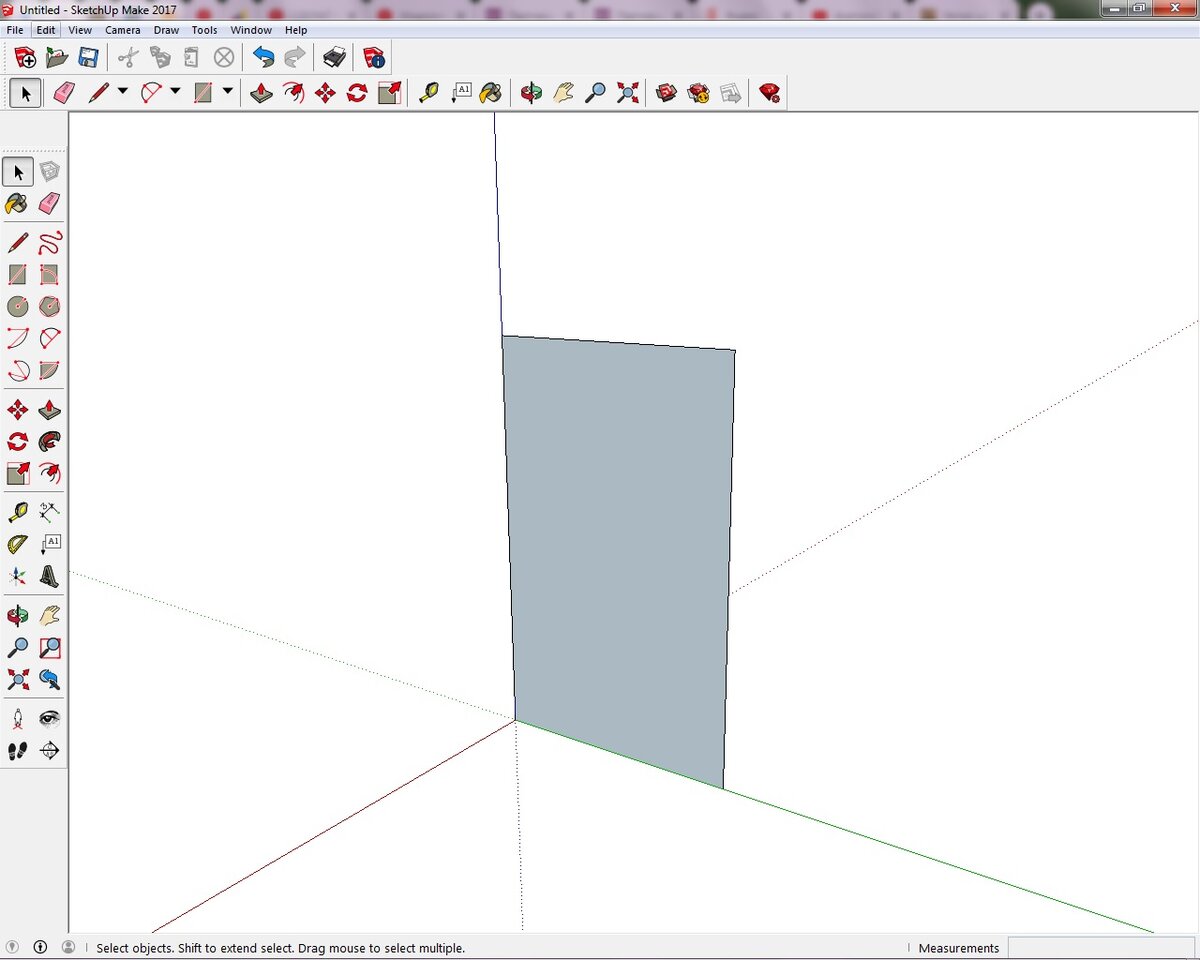
Task: Open the Tools menu
Action: pyautogui.click(x=205, y=30)
